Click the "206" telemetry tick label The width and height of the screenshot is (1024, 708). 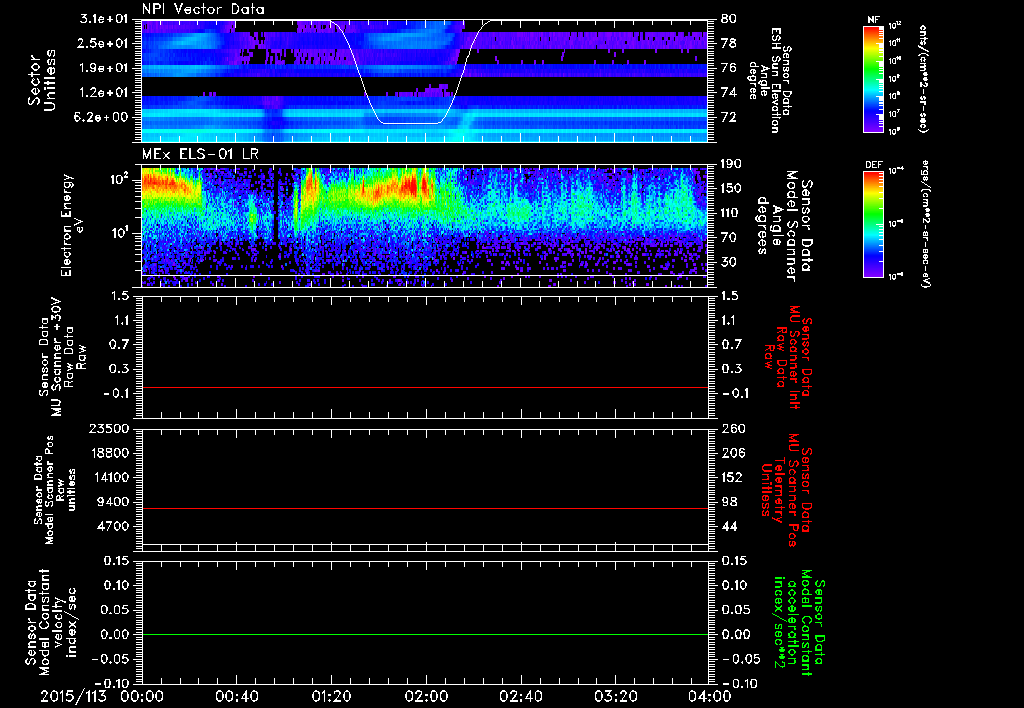(x=731, y=453)
